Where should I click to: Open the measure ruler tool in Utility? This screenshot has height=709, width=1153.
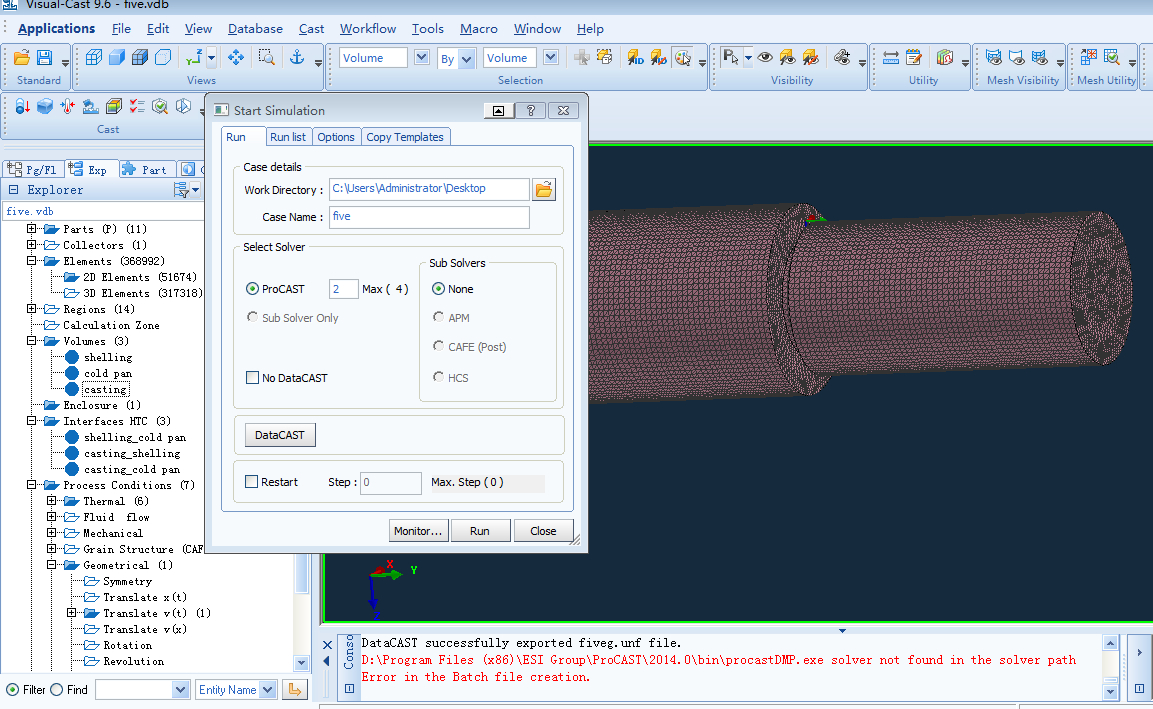tap(891, 58)
